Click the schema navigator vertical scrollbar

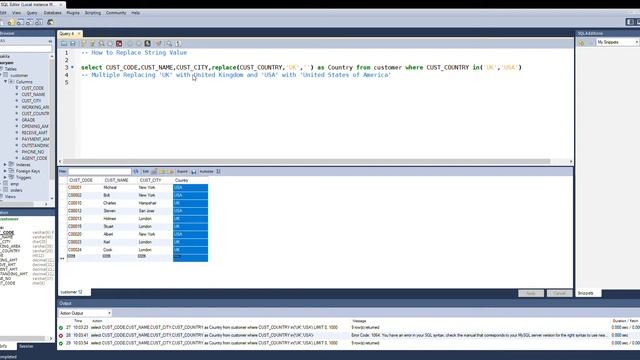pos(52,118)
